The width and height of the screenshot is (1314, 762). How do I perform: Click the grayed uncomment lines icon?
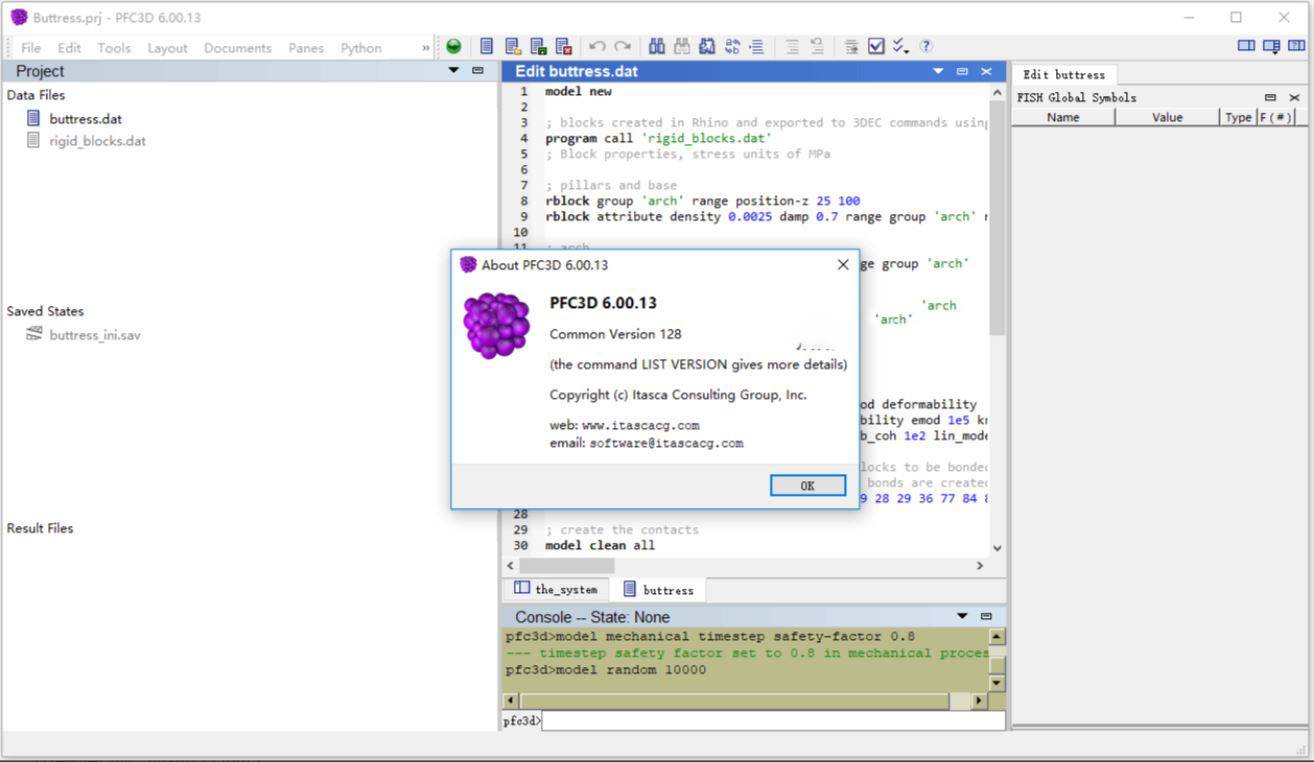pyautogui.click(x=817, y=47)
